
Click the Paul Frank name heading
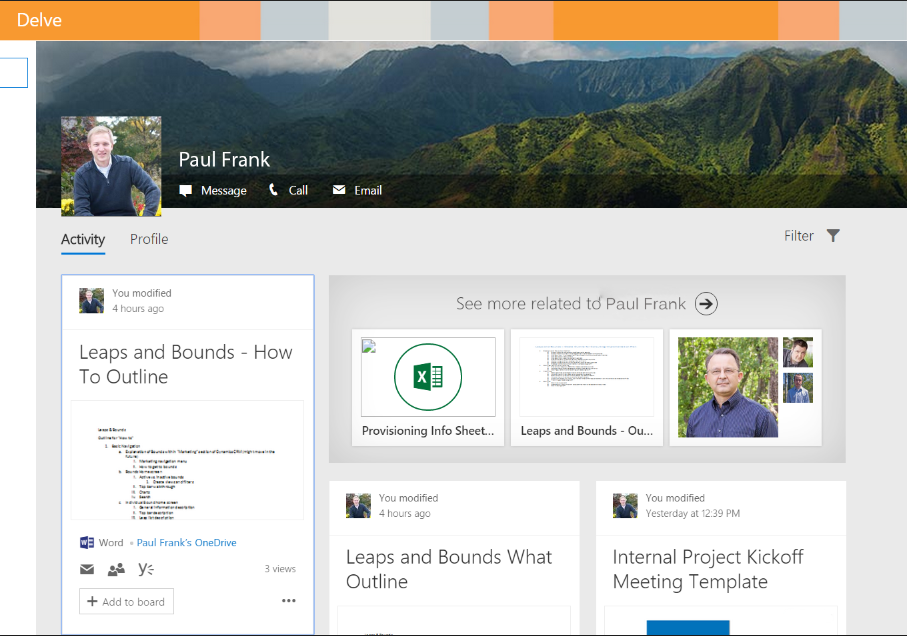pyautogui.click(x=224, y=160)
